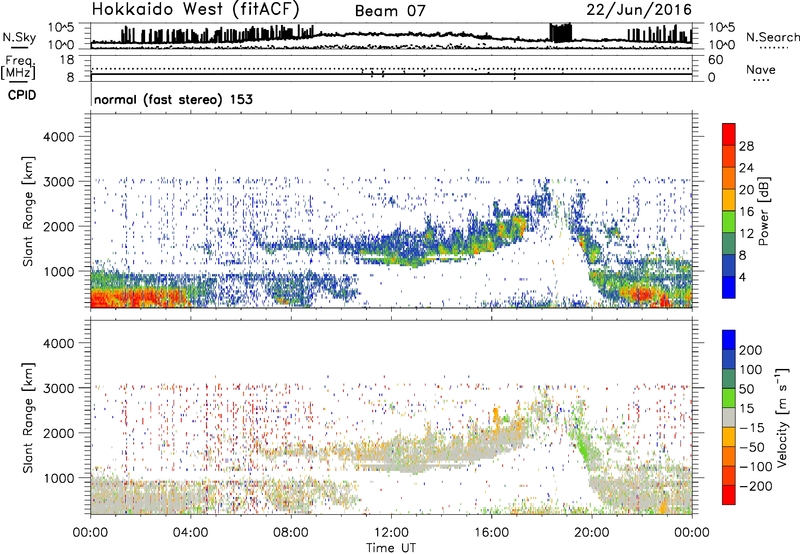Click '4000' on power panel range axis
Viewport: 800px width, 554px height.
pyautogui.click(x=58, y=137)
